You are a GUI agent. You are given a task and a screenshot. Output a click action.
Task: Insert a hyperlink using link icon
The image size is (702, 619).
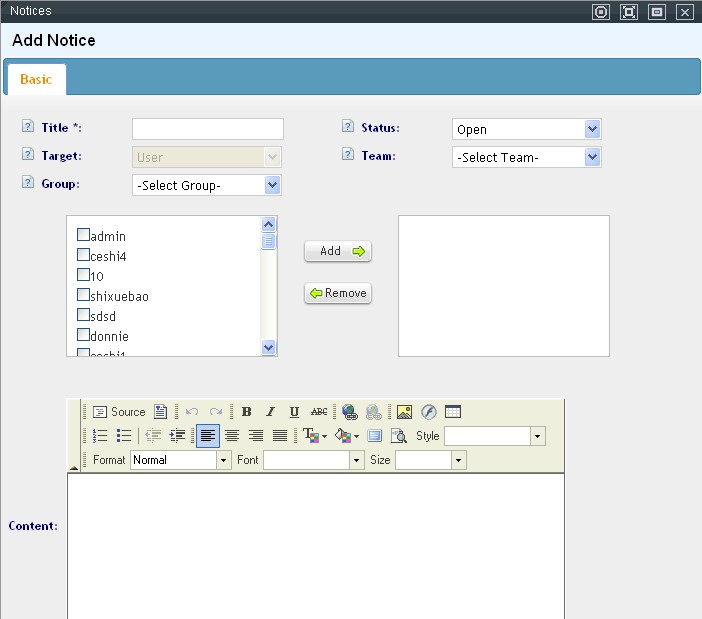click(349, 412)
